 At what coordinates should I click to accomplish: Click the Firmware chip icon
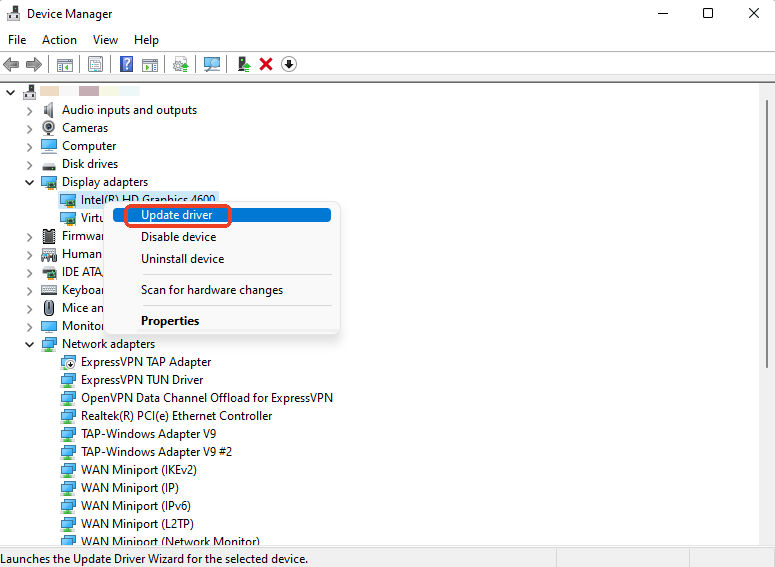tap(49, 236)
